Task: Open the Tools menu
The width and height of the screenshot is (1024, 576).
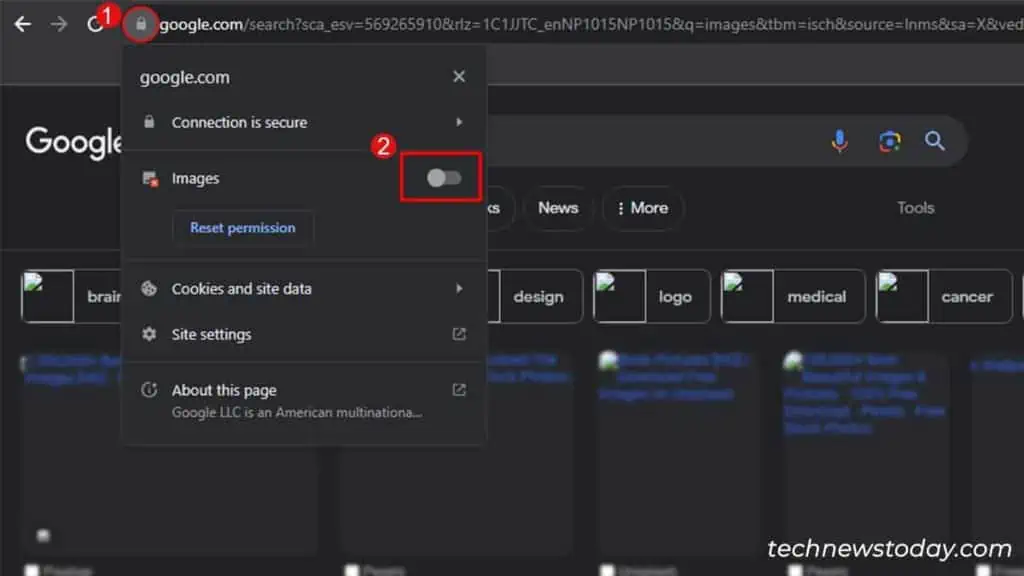Action: [x=915, y=207]
